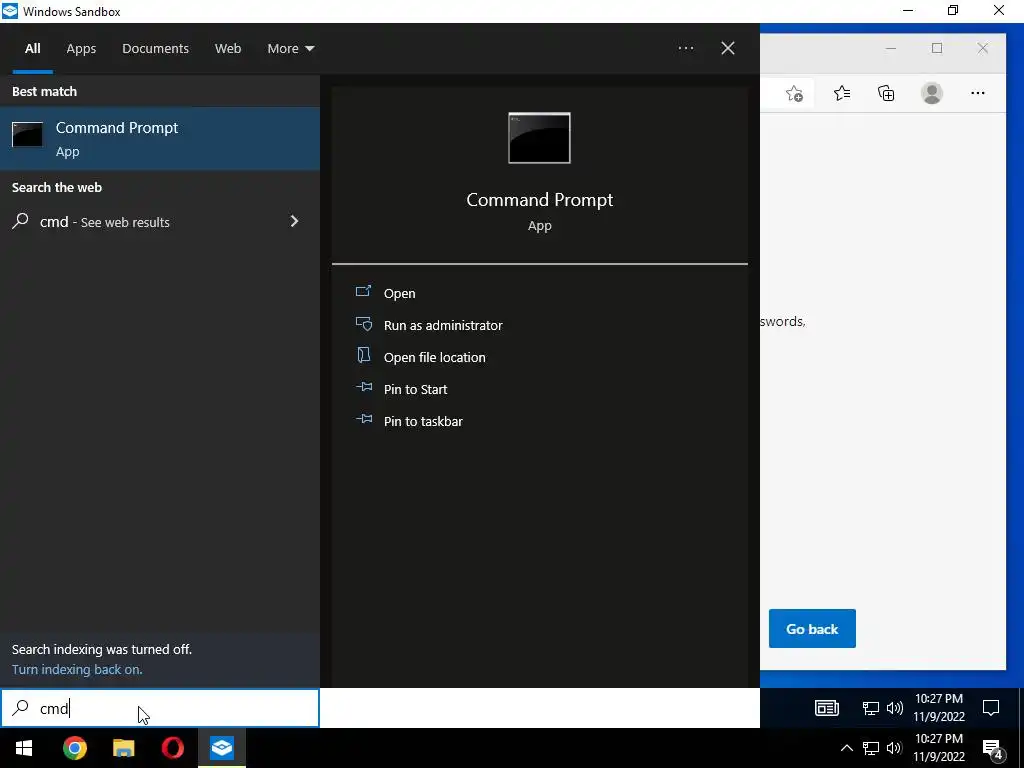
Task: Open Collections icon in Edge
Action: click(886, 93)
